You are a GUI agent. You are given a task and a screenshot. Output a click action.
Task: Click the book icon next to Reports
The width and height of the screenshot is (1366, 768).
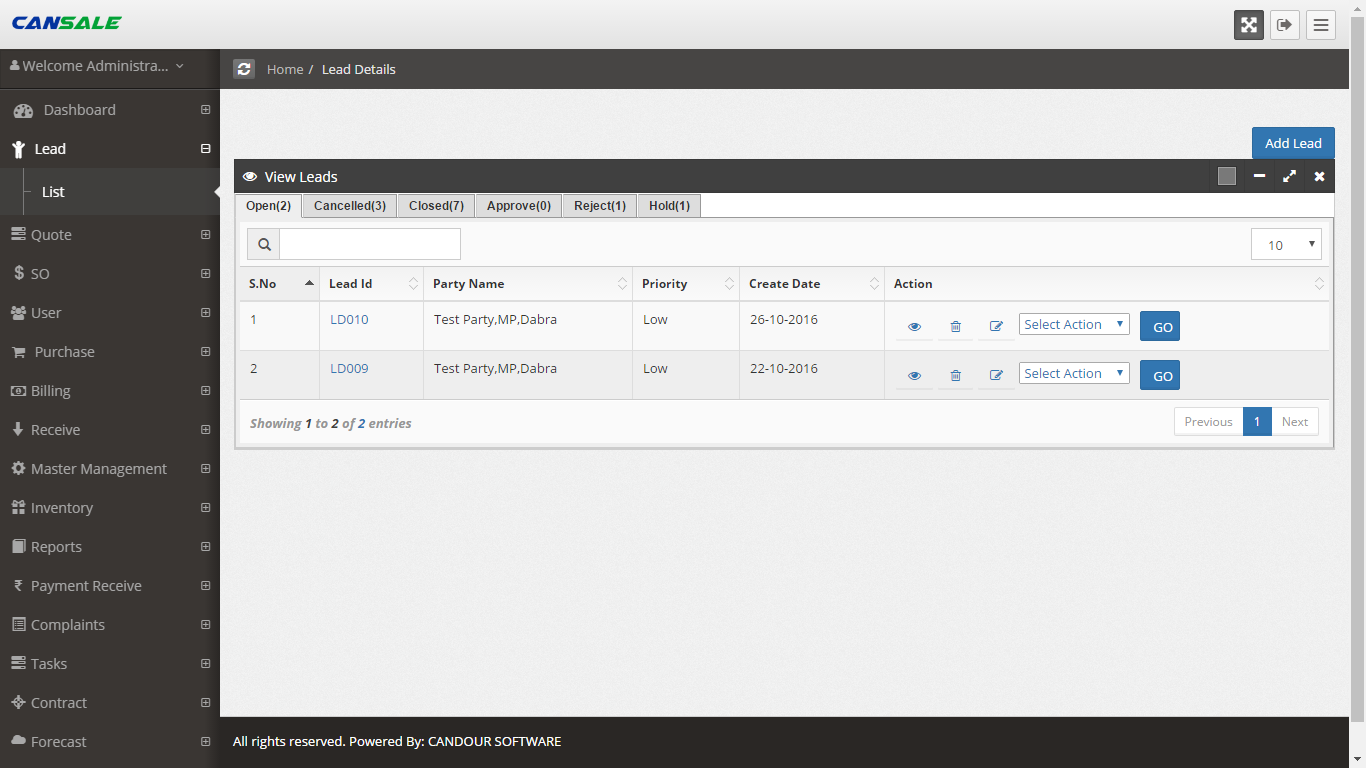click(18, 546)
